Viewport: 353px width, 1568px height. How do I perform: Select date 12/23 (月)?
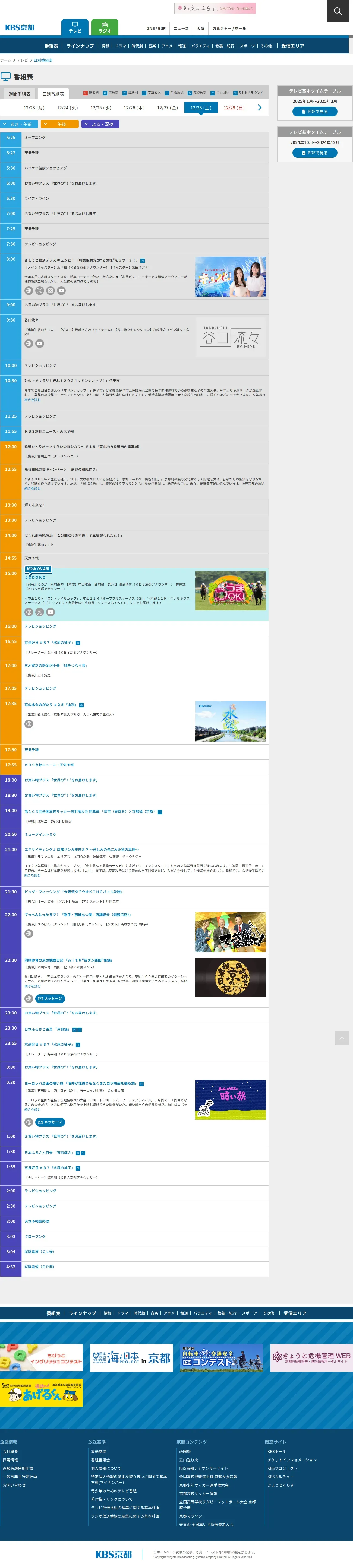pyautogui.click(x=34, y=108)
